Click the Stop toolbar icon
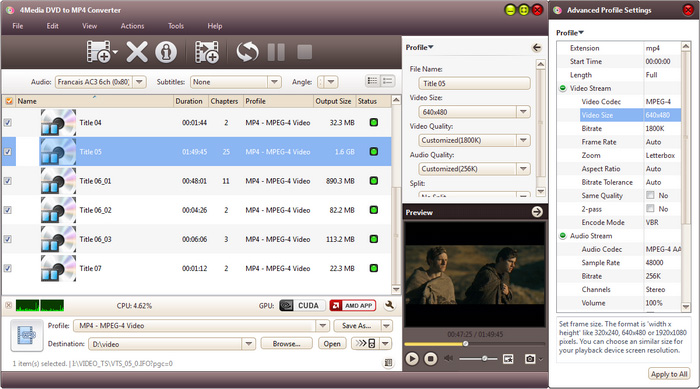 [304, 52]
